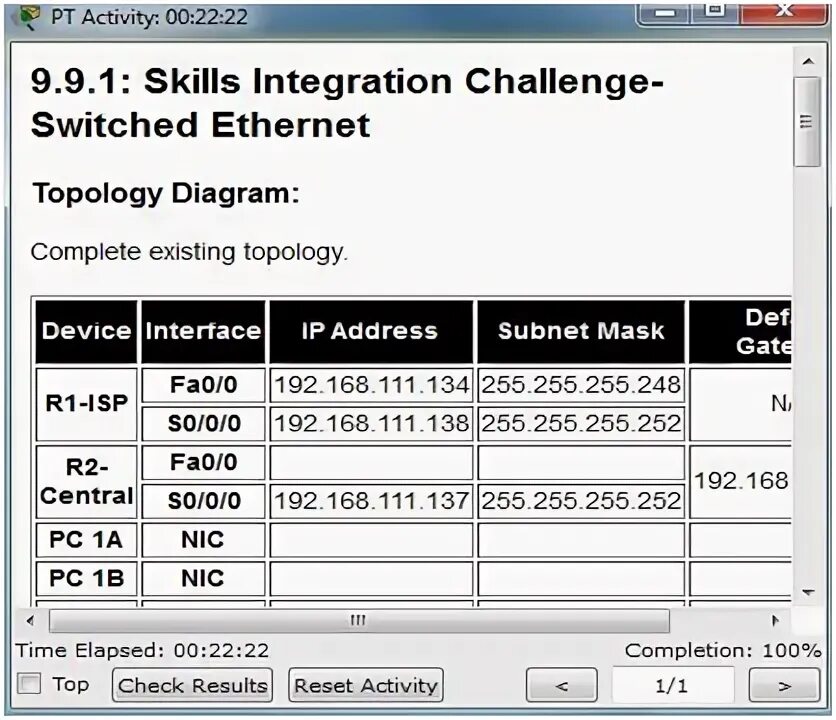Click the Check Results button
The height and width of the screenshot is (720, 836).
point(191,685)
